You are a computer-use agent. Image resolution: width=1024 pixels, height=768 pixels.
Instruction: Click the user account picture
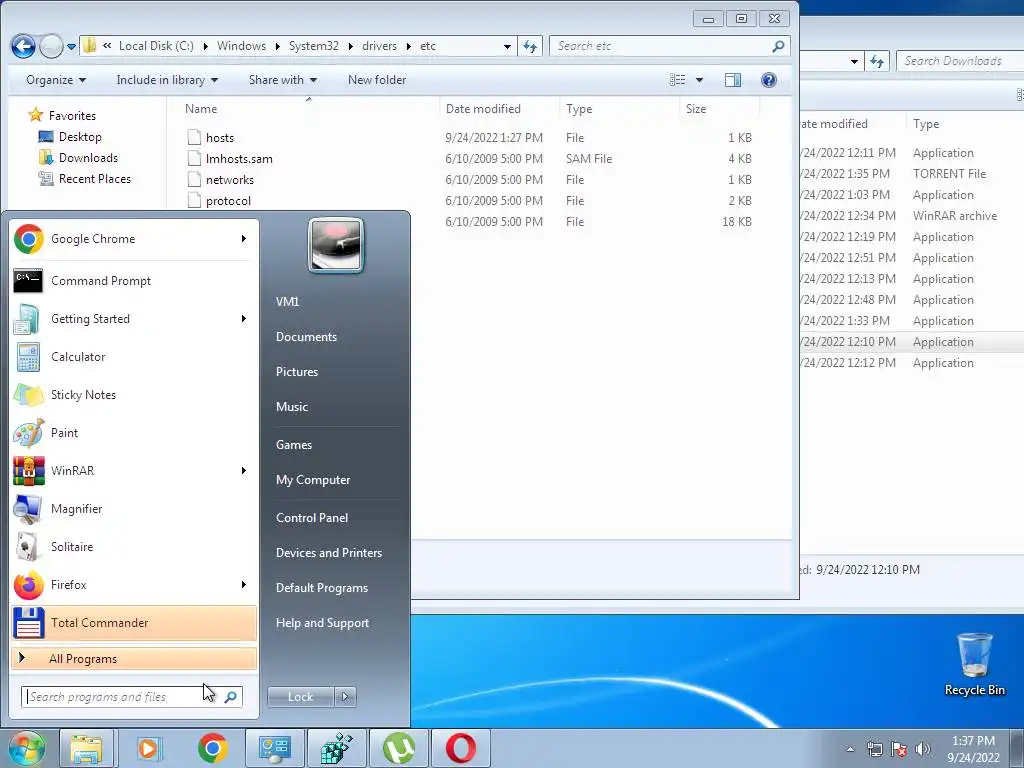pos(336,246)
